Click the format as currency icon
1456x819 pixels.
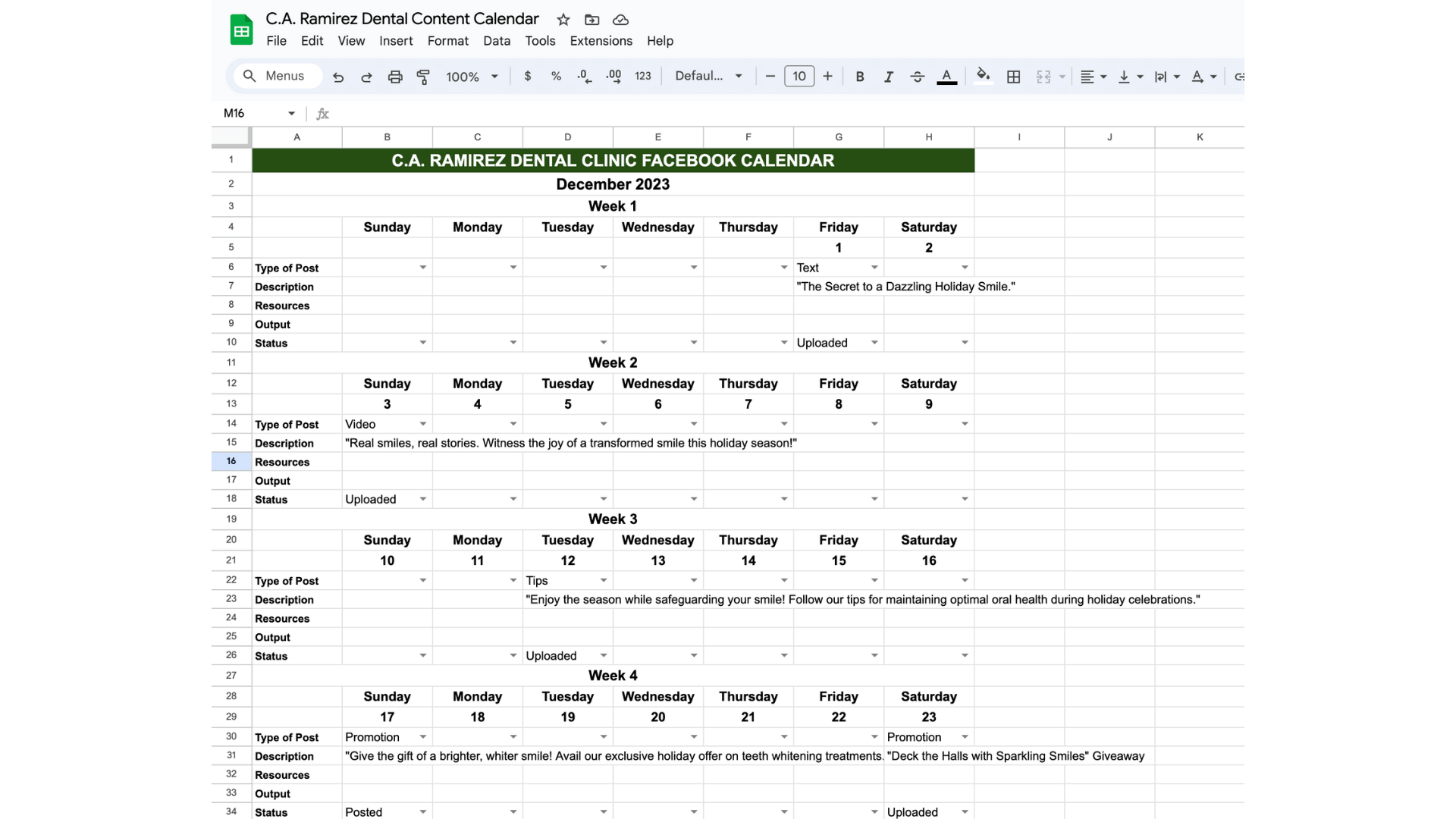528,77
